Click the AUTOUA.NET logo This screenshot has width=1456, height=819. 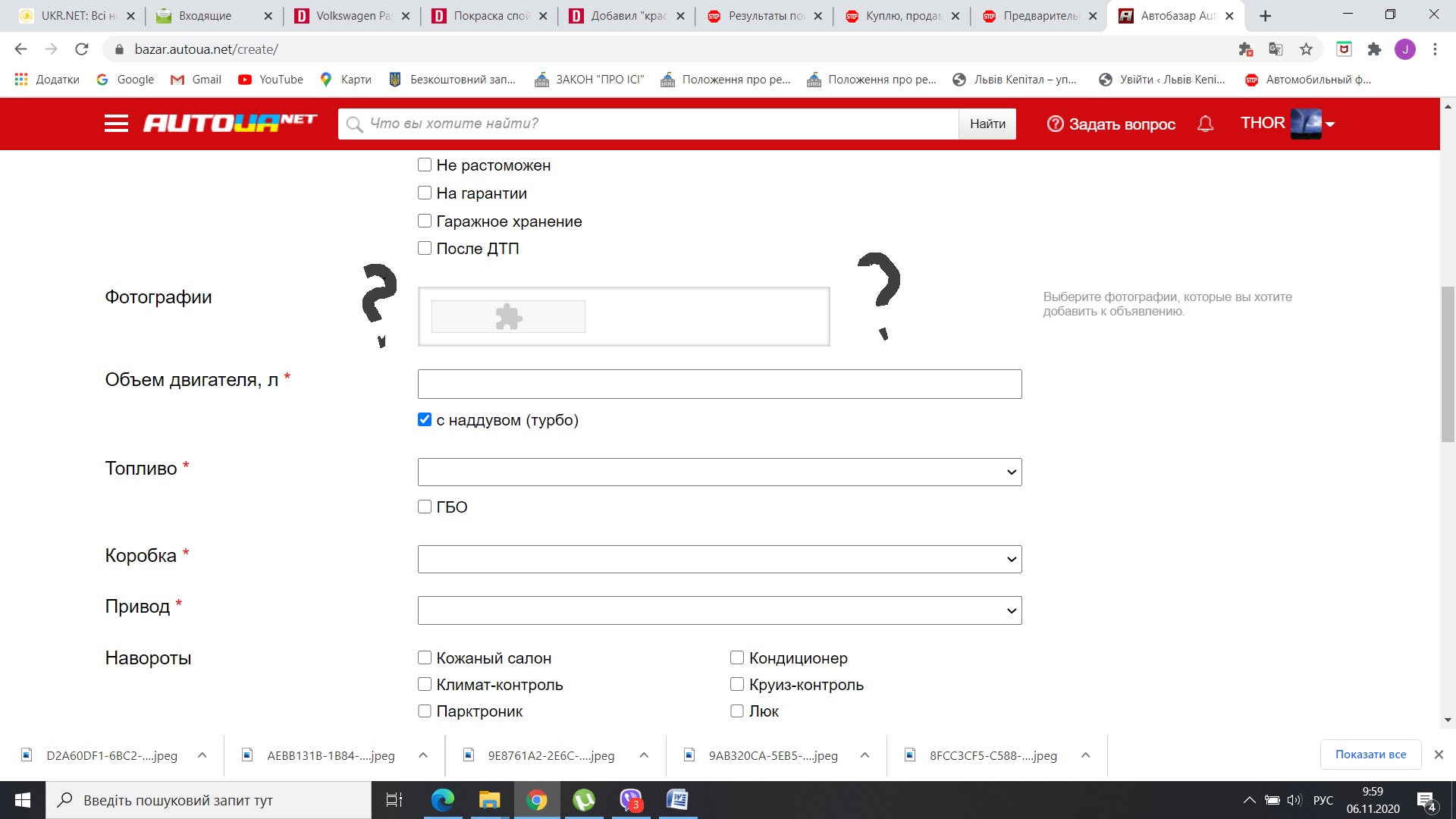(x=230, y=123)
